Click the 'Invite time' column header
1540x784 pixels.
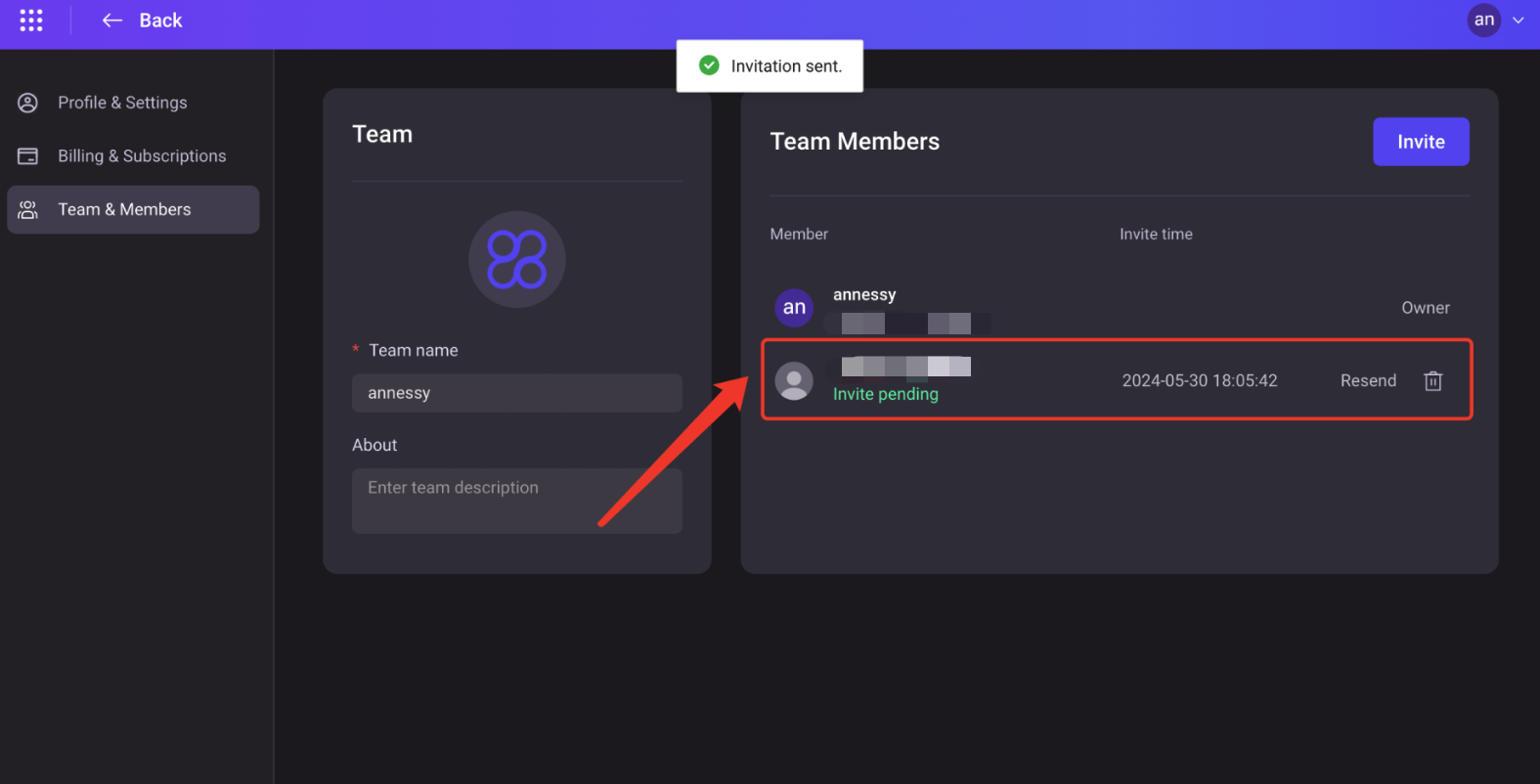tap(1156, 235)
